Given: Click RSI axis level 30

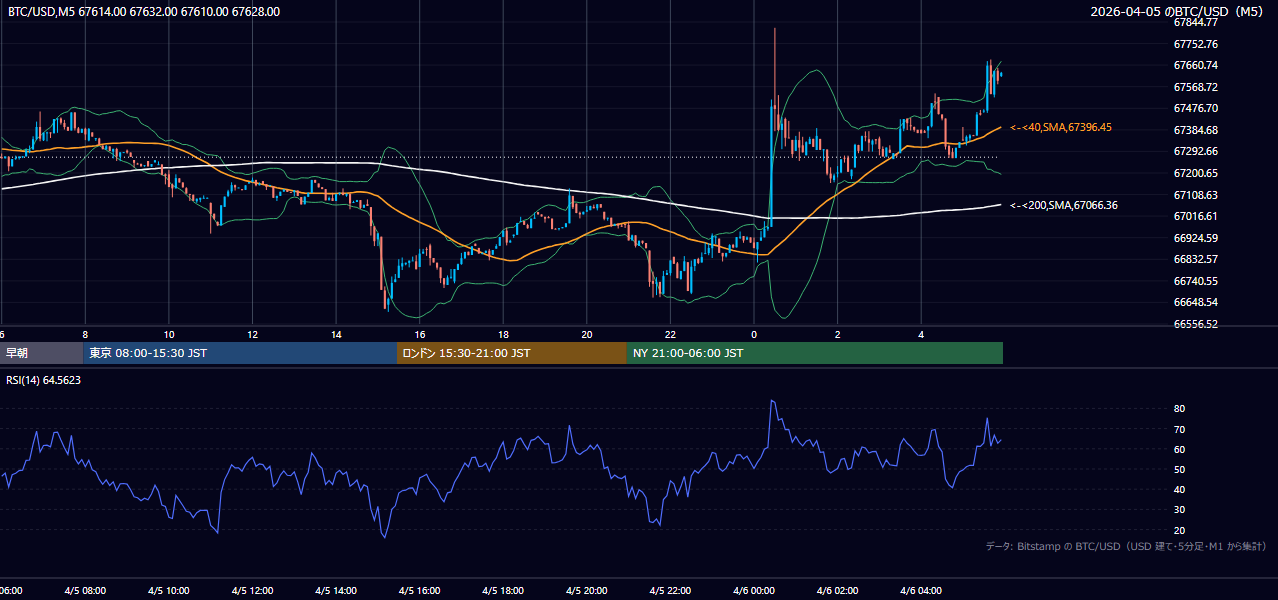Looking at the screenshot, I should [1180, 510].
